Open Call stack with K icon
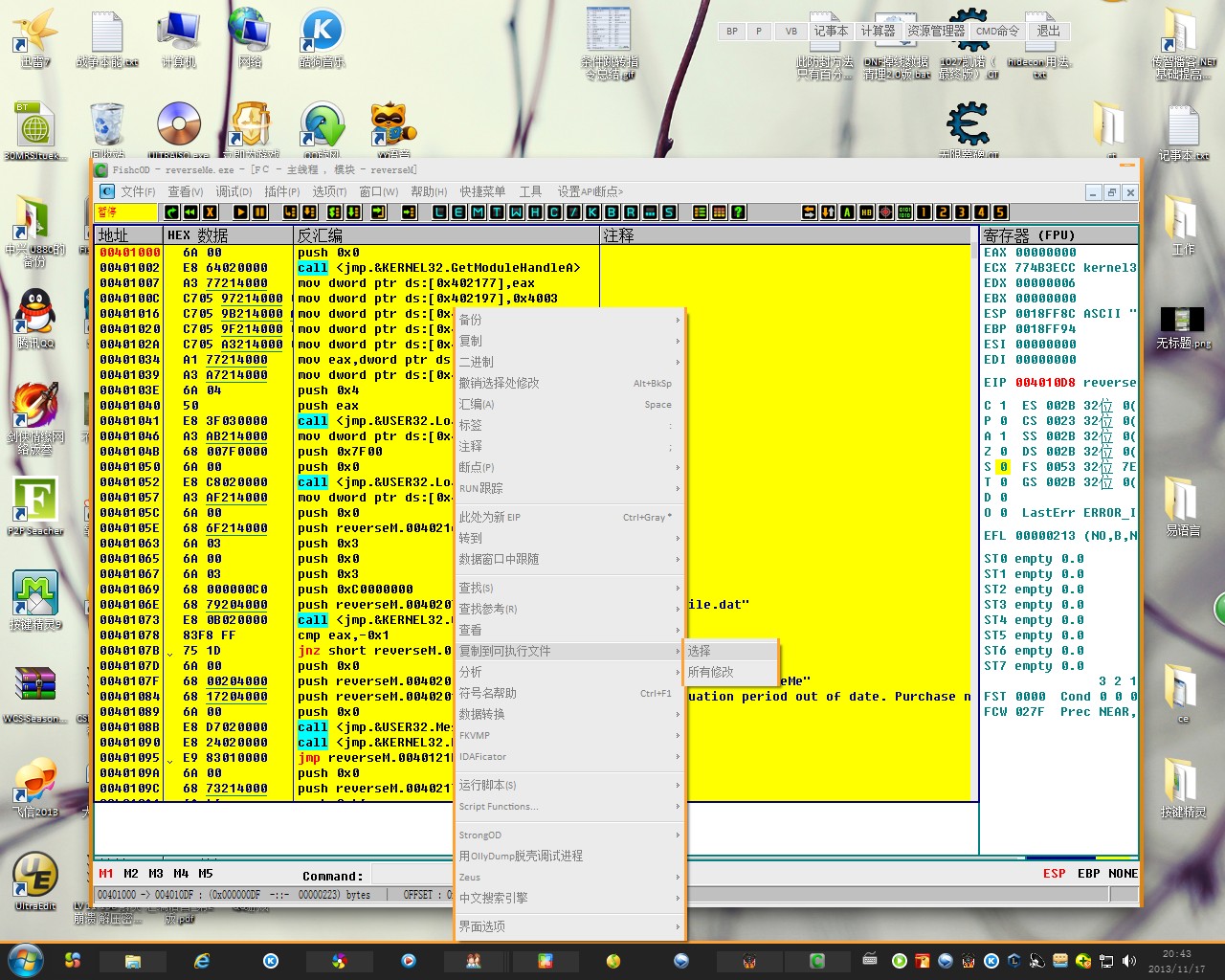1225x980 pixels. (592, 212)
